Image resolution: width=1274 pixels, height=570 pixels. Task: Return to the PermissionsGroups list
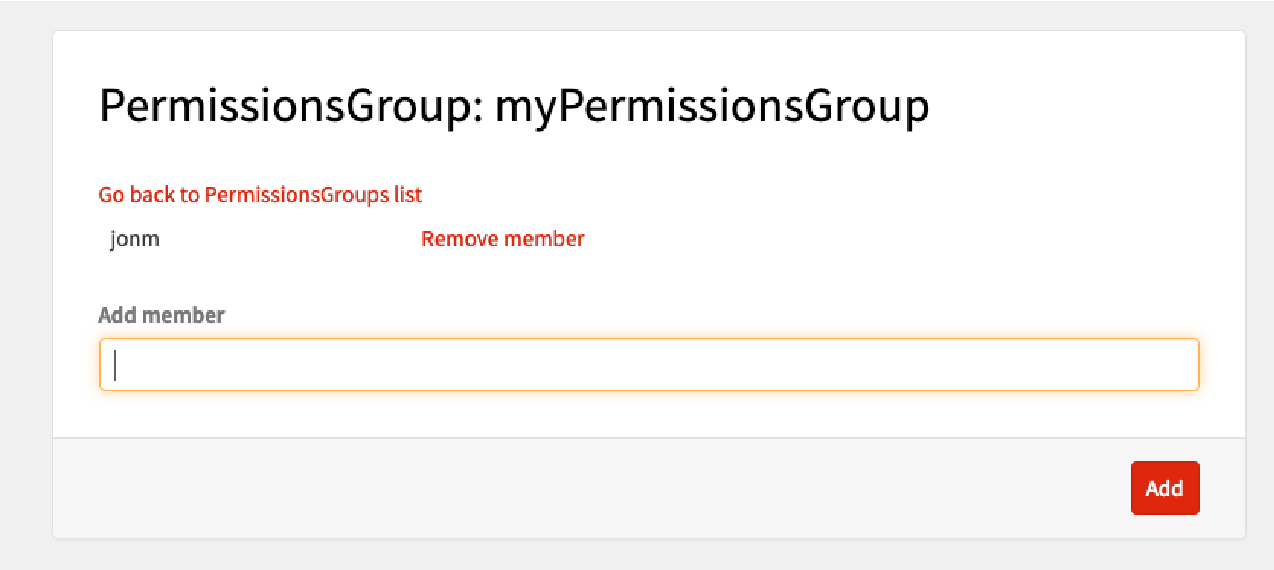(x=260, y=195)
